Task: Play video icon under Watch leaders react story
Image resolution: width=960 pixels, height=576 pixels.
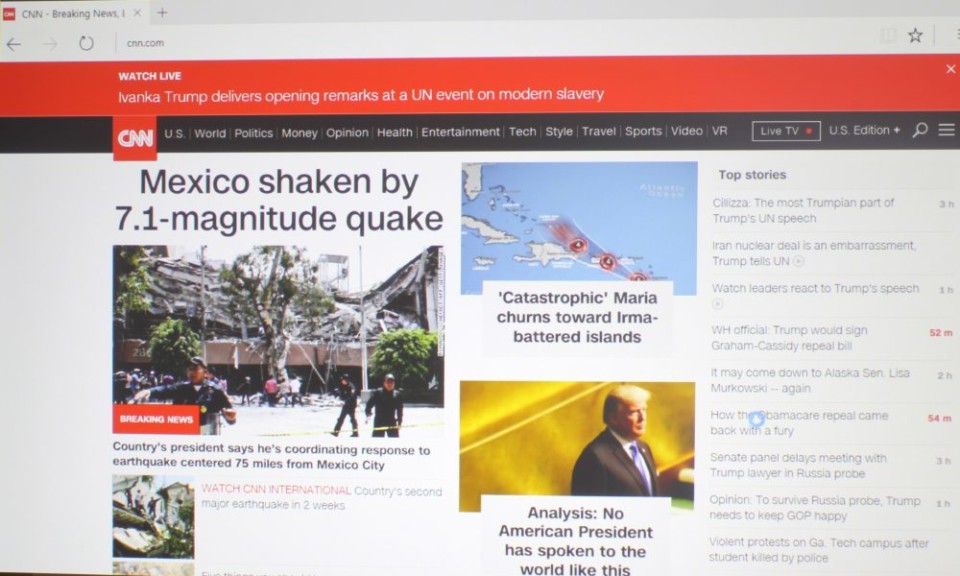Action: pyautogui.click(x=718, y=304)
